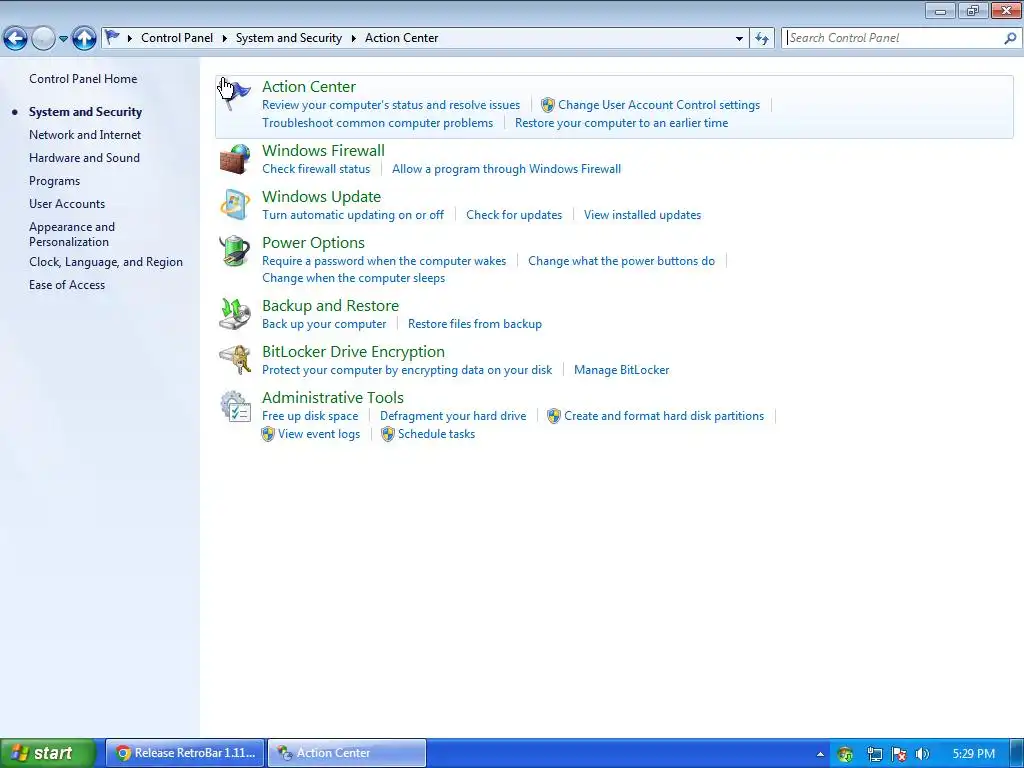Click the network tray icon

[874, 754]
